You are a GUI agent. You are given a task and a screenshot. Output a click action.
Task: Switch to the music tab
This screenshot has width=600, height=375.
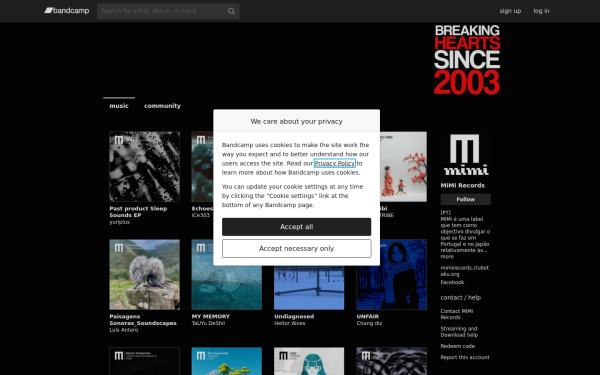[x=119, y=106]
